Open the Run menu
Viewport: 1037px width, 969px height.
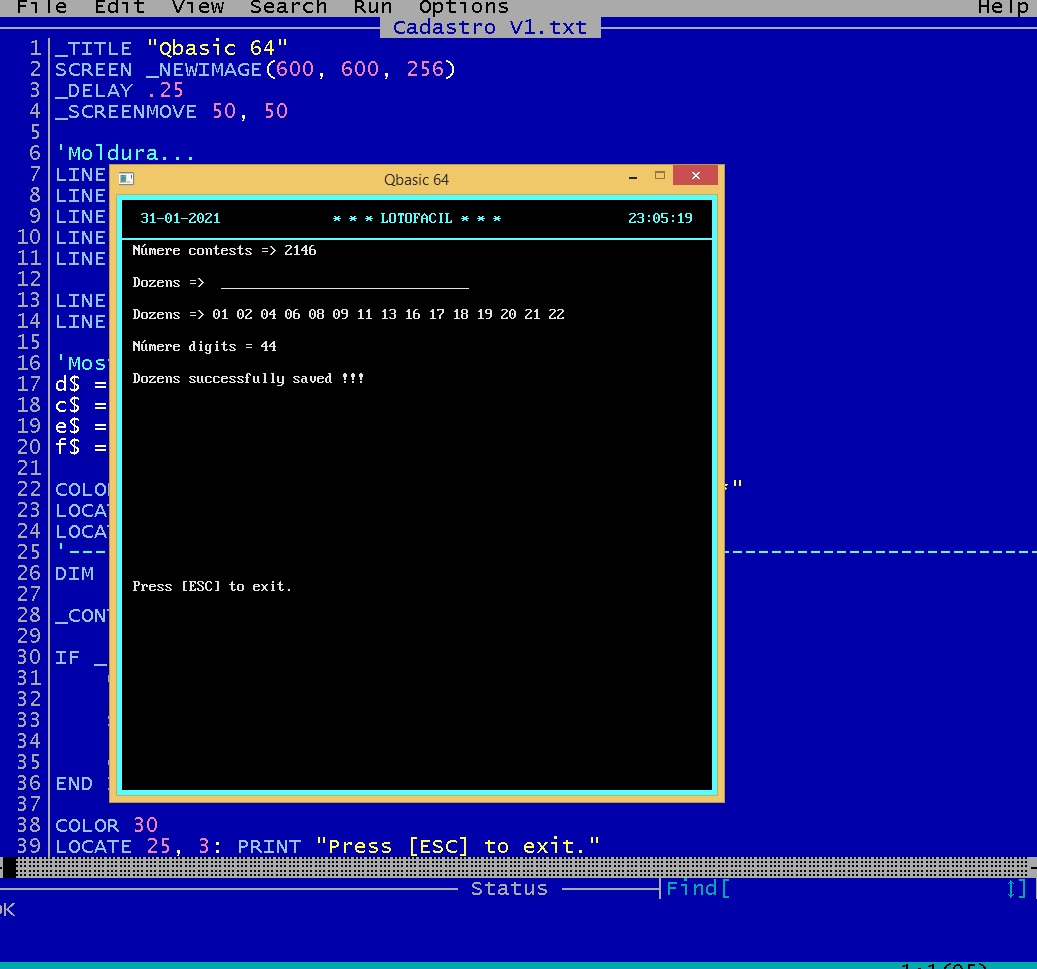pos(372,8)
